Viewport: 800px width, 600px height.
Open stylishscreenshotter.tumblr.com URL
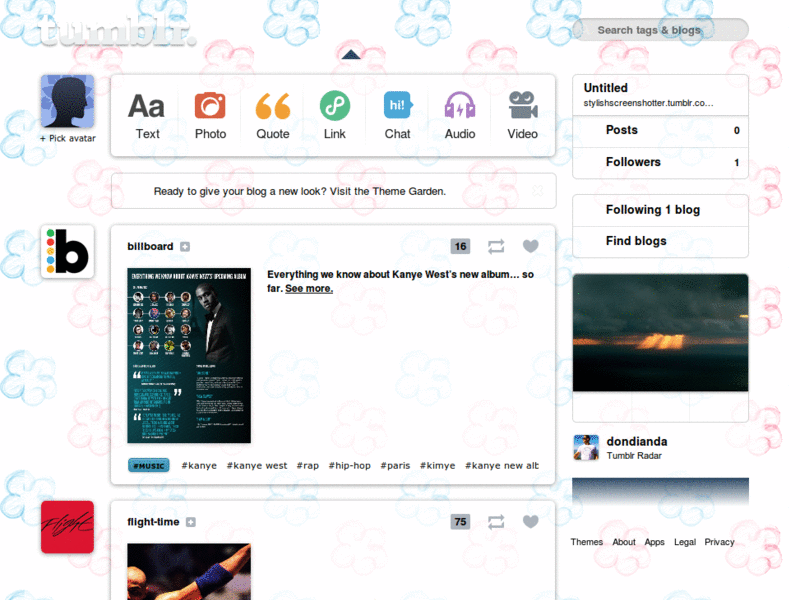pyautogui.click(x=648, y=103)
